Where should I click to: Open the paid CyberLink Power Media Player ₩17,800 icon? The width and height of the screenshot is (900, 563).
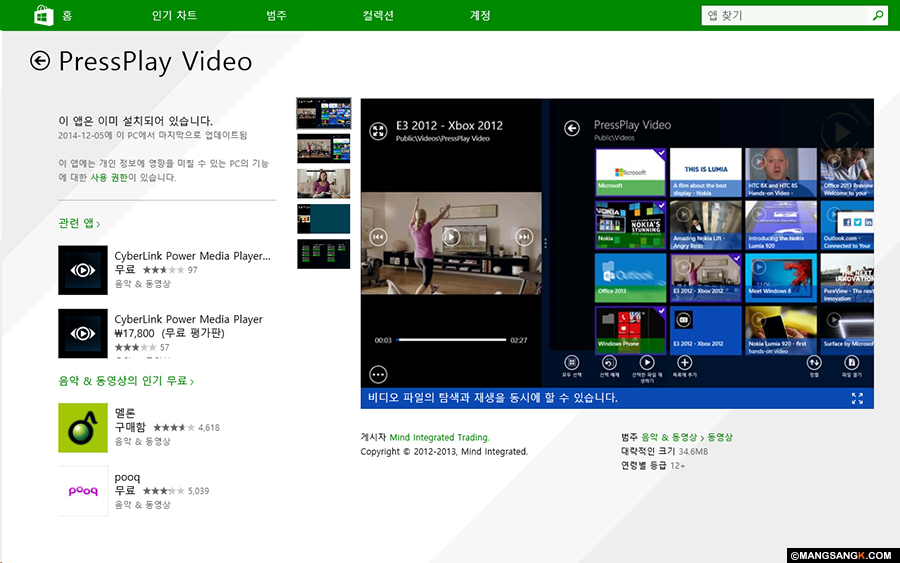[x=83, y=333]
